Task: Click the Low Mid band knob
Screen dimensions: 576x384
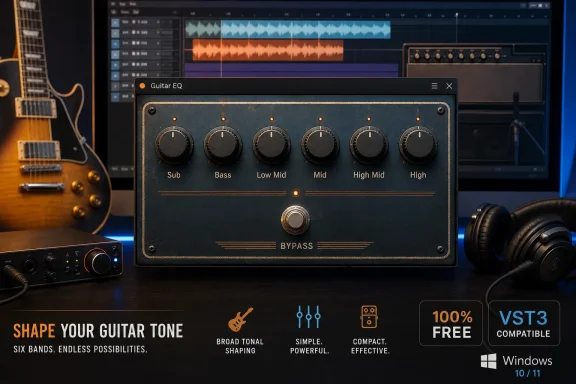Action: click(x=271, y=145)
